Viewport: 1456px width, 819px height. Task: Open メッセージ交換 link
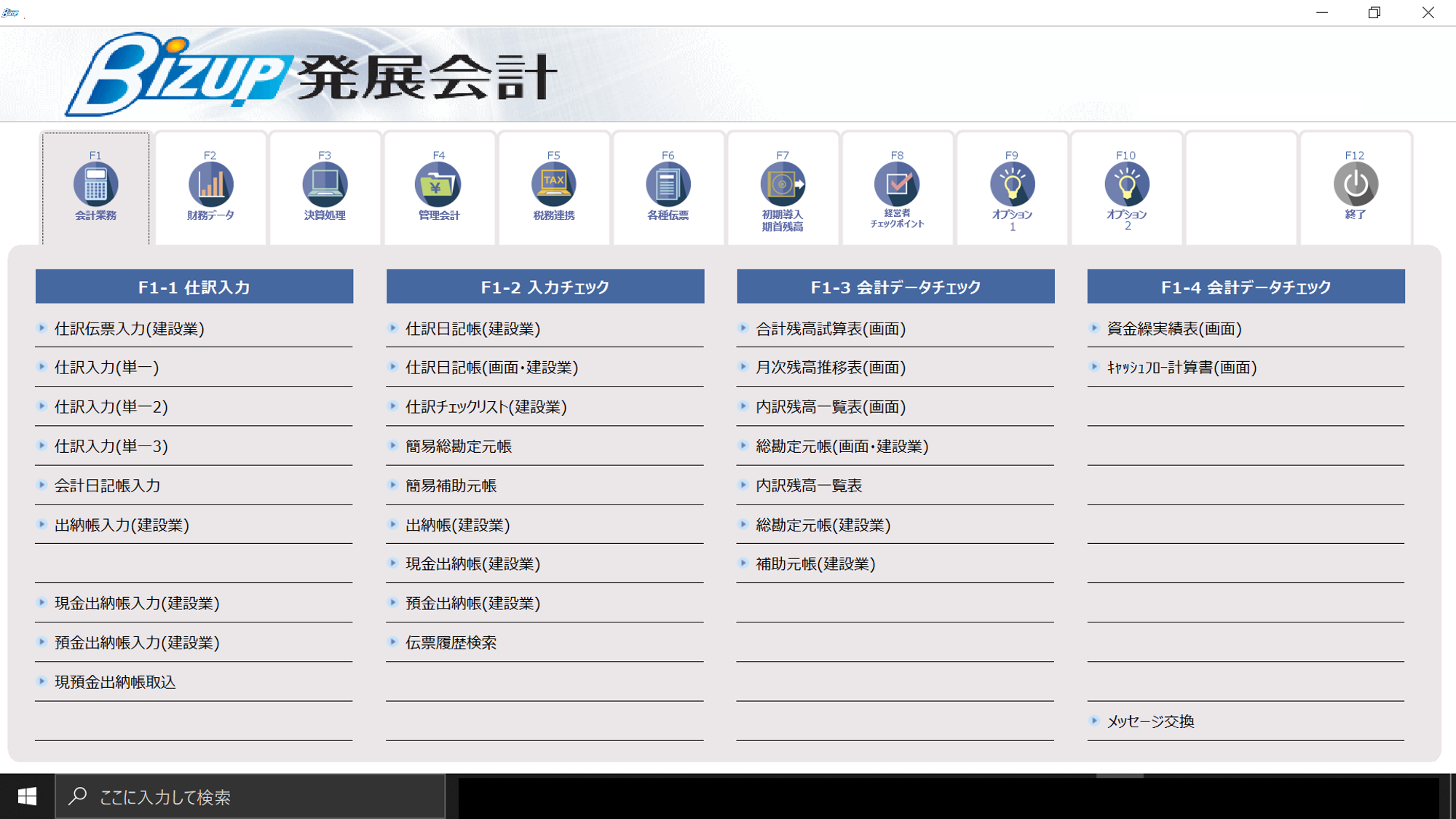click(x=1150, y=721)
